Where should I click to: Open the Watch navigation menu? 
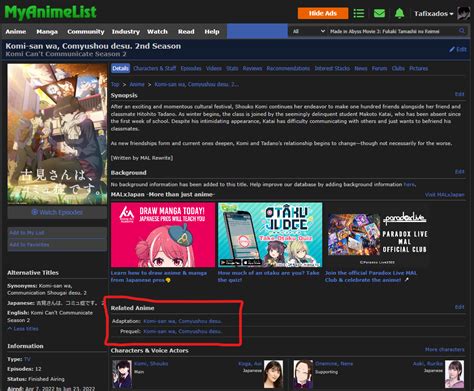click(x=157, y=32)
